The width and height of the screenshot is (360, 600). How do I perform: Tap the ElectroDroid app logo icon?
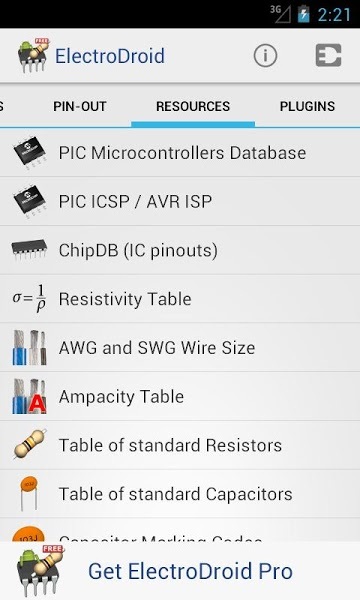[34, 55]
